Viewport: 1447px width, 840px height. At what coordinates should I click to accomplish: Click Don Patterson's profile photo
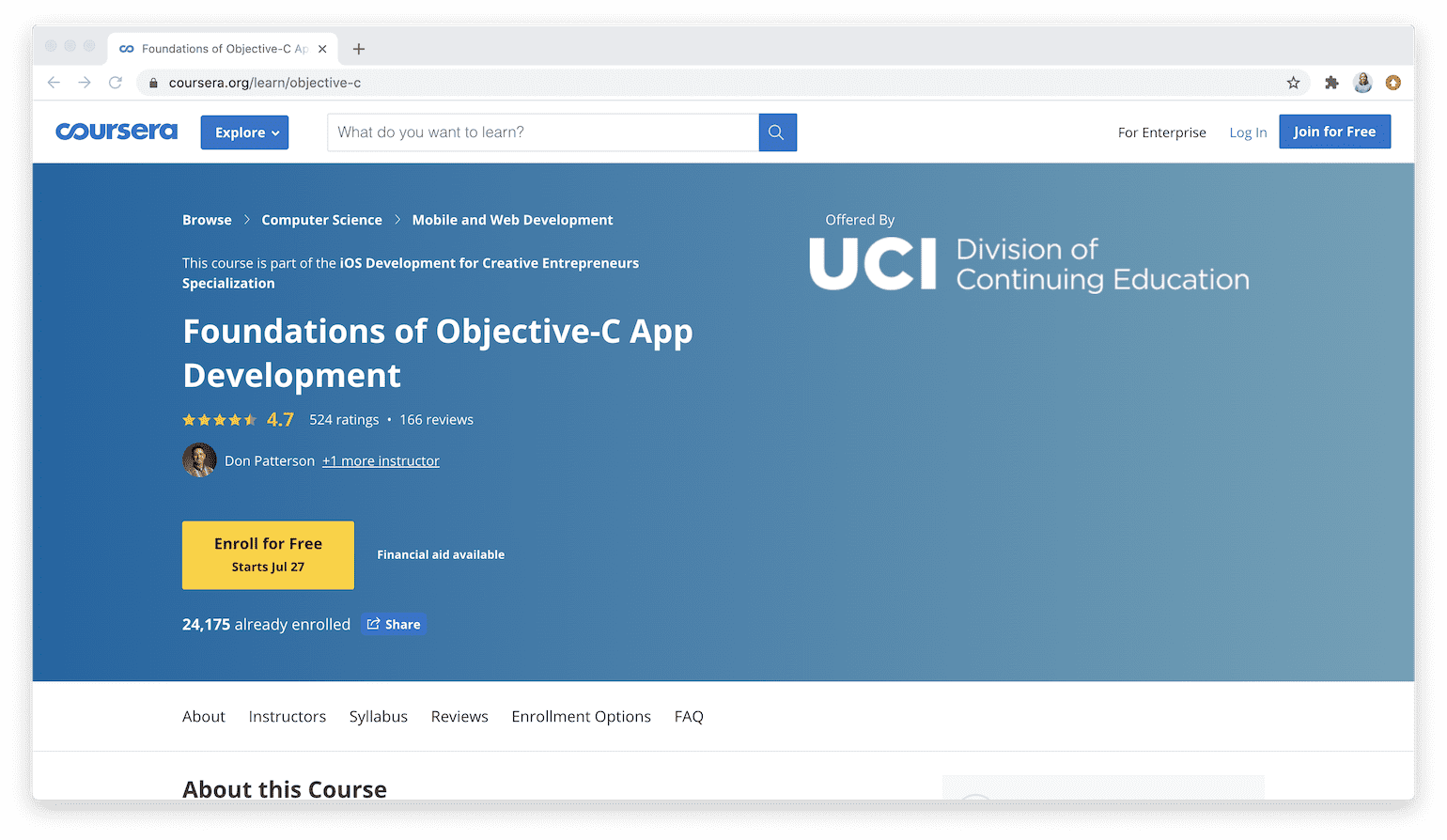click(x=199, y=459)
